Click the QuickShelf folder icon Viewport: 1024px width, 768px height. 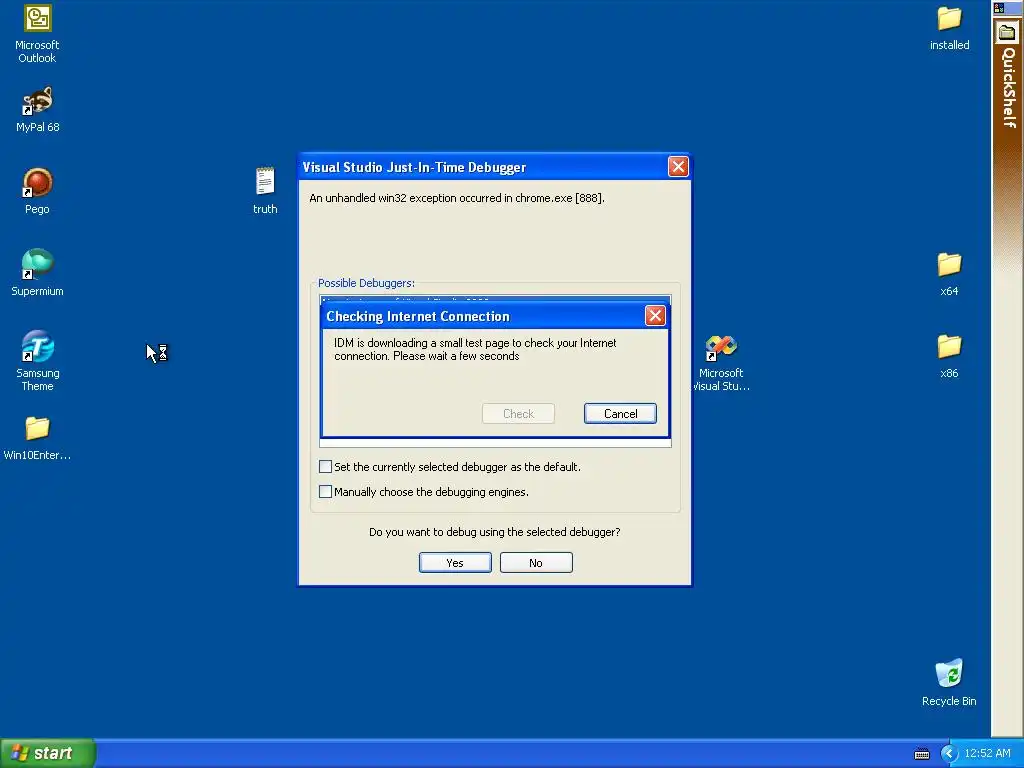click(x=1007, y=33)
